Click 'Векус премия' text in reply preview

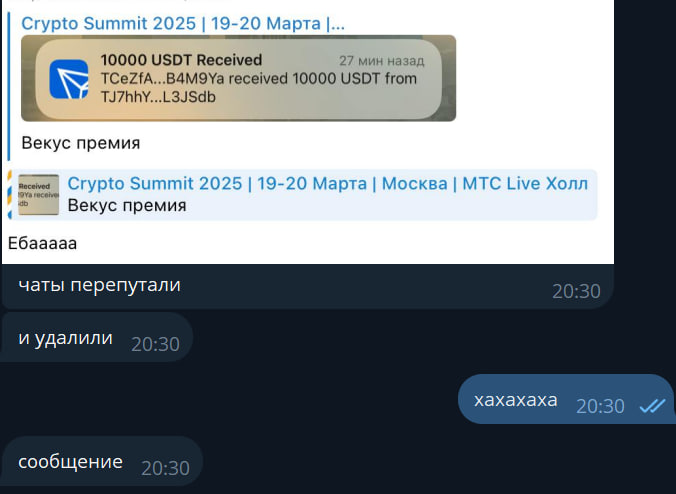tap(127, 206)
